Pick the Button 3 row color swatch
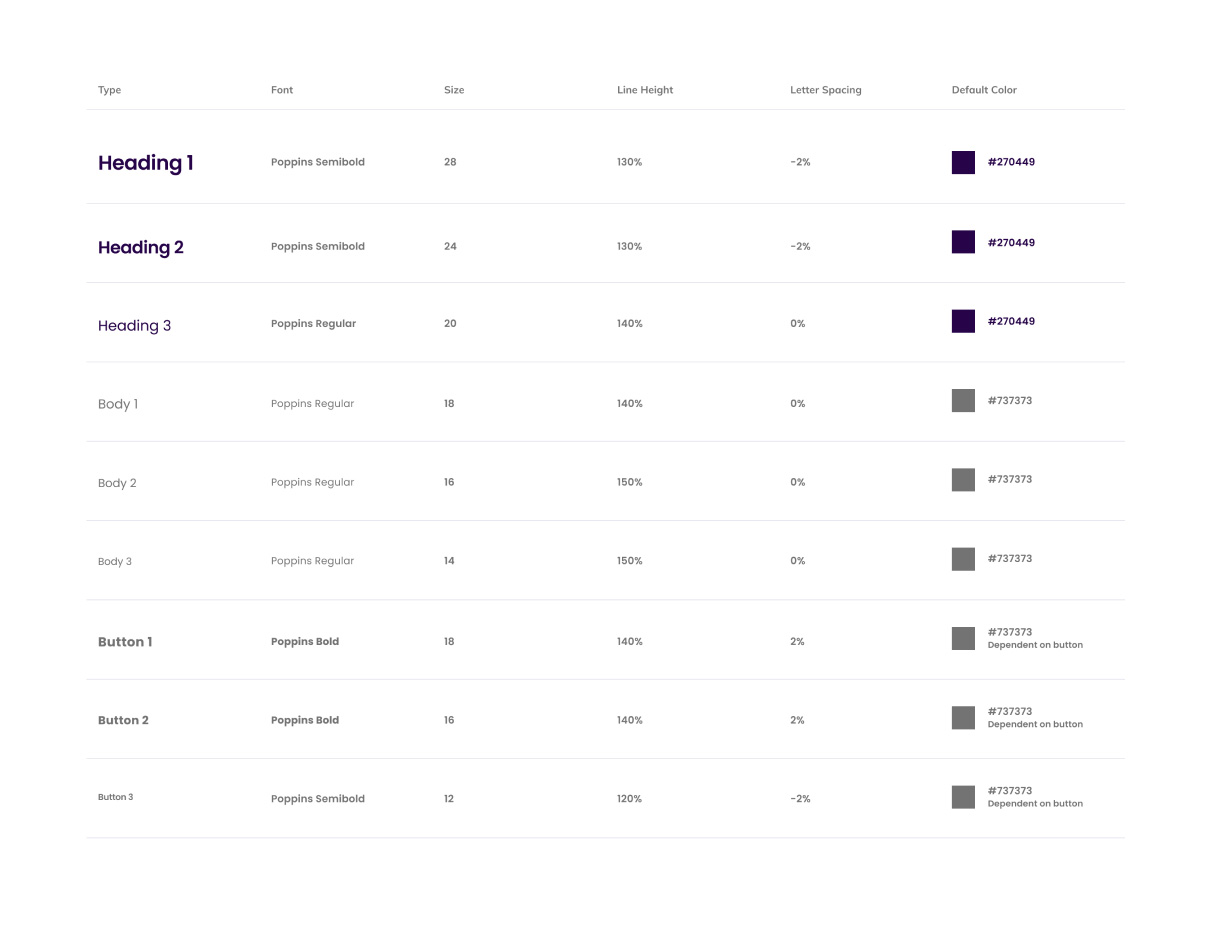Image resolution: width=1205 pixels, height=946 pixels. 963,797
